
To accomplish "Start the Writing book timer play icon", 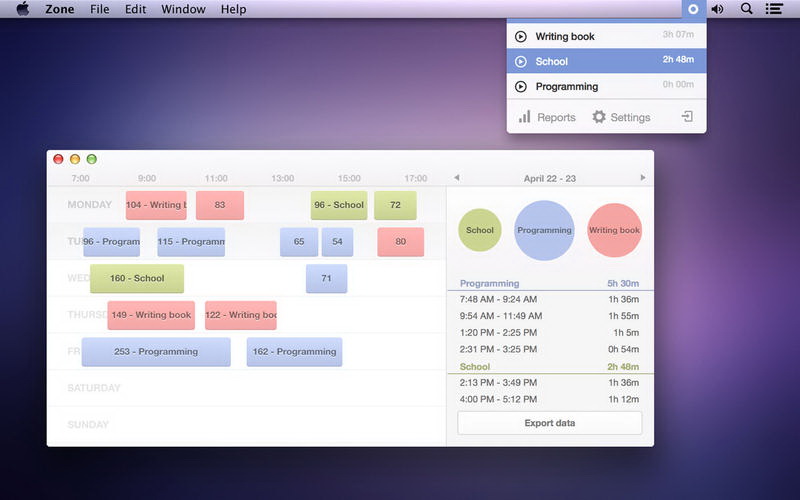I will [520, 37].
